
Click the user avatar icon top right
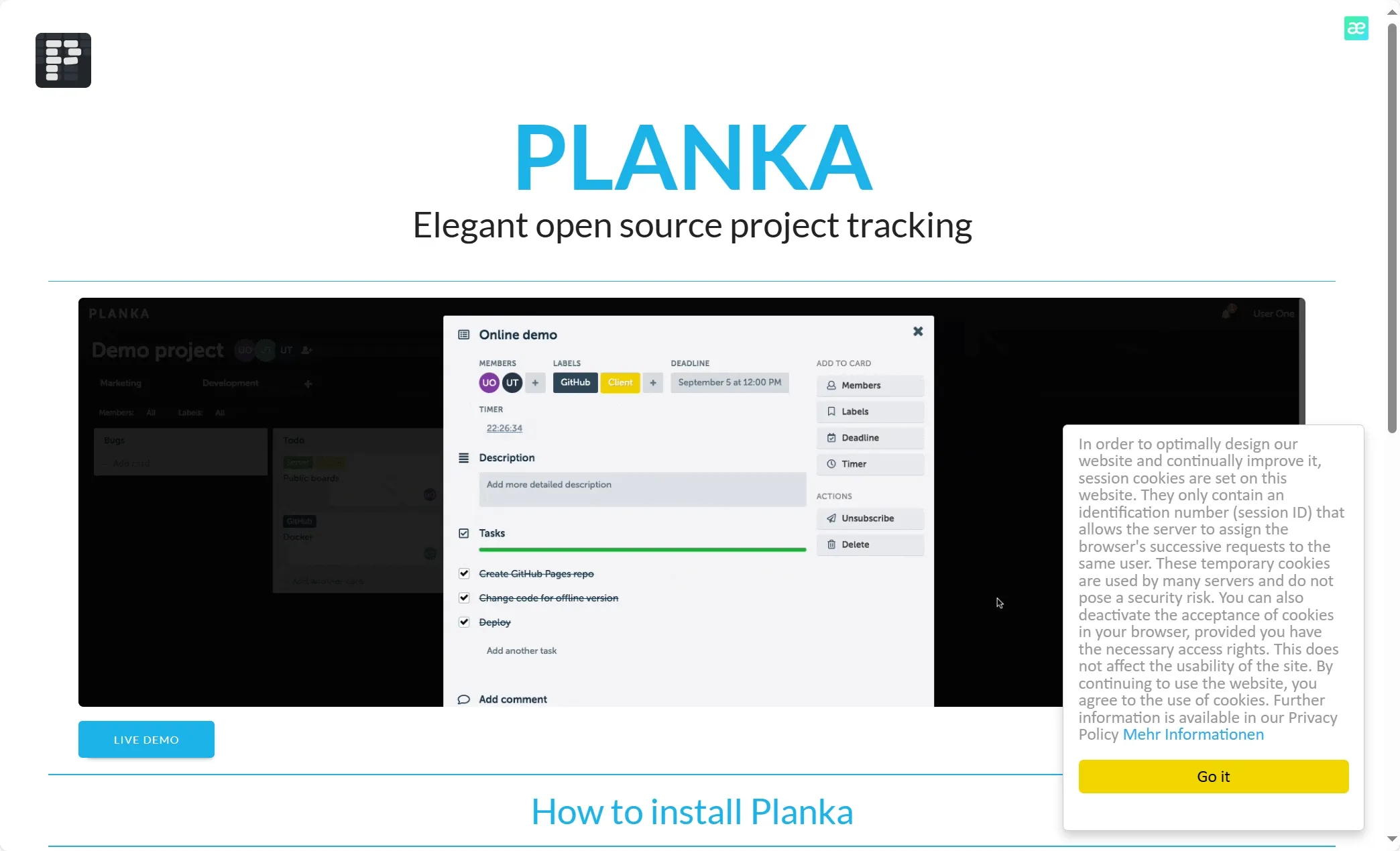[x=1356, y=28]
